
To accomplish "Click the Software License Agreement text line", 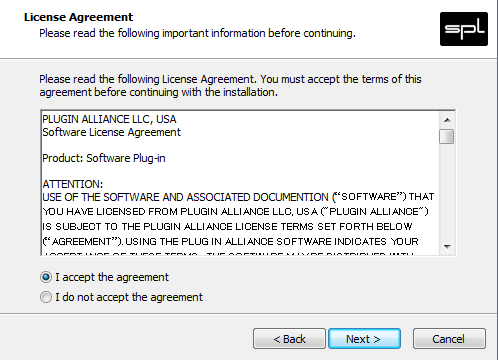I will coord(111,132).
